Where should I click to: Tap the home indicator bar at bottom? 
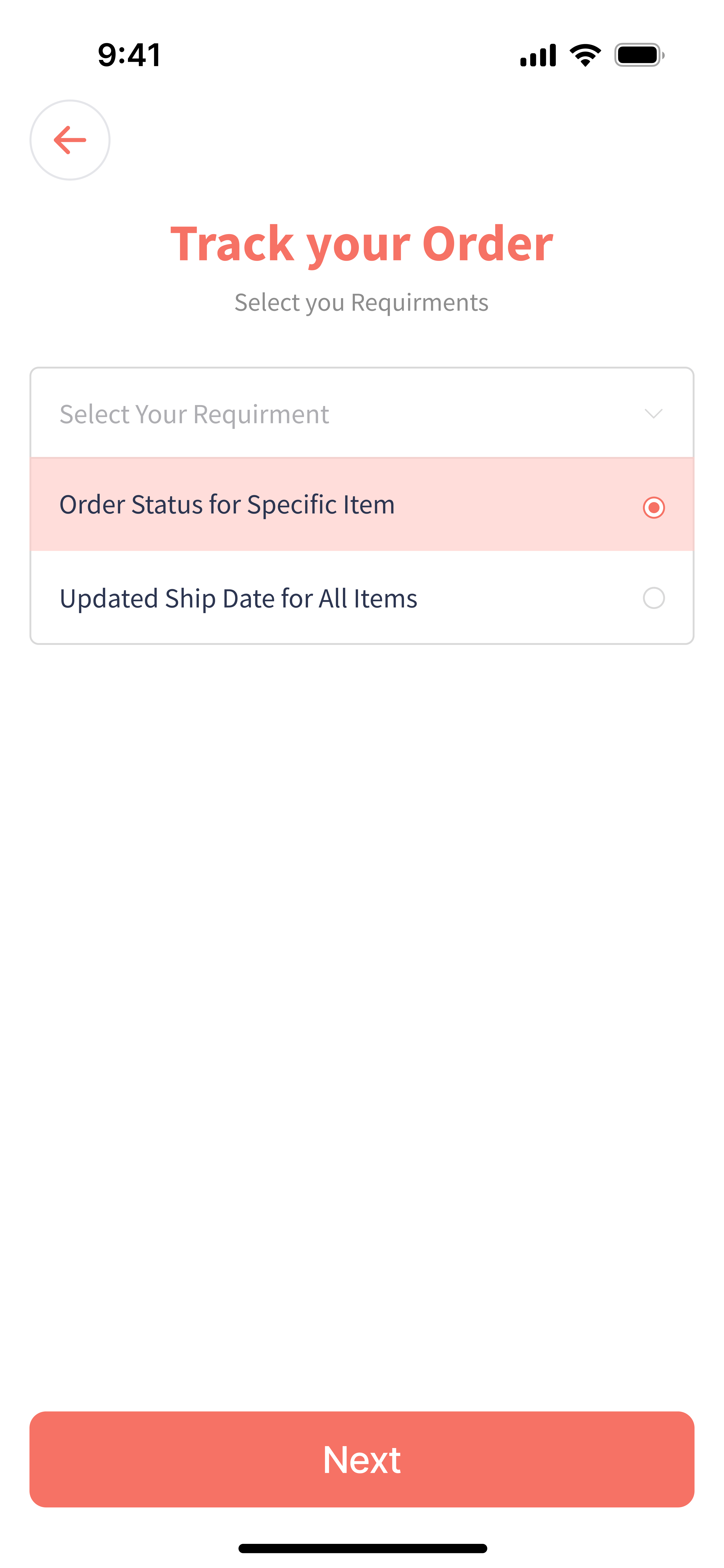363,1548
